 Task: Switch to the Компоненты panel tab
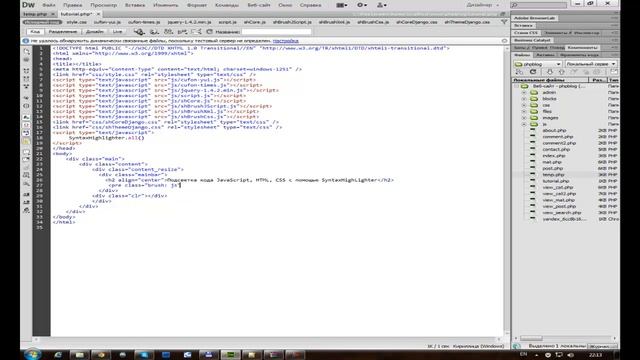582,47
